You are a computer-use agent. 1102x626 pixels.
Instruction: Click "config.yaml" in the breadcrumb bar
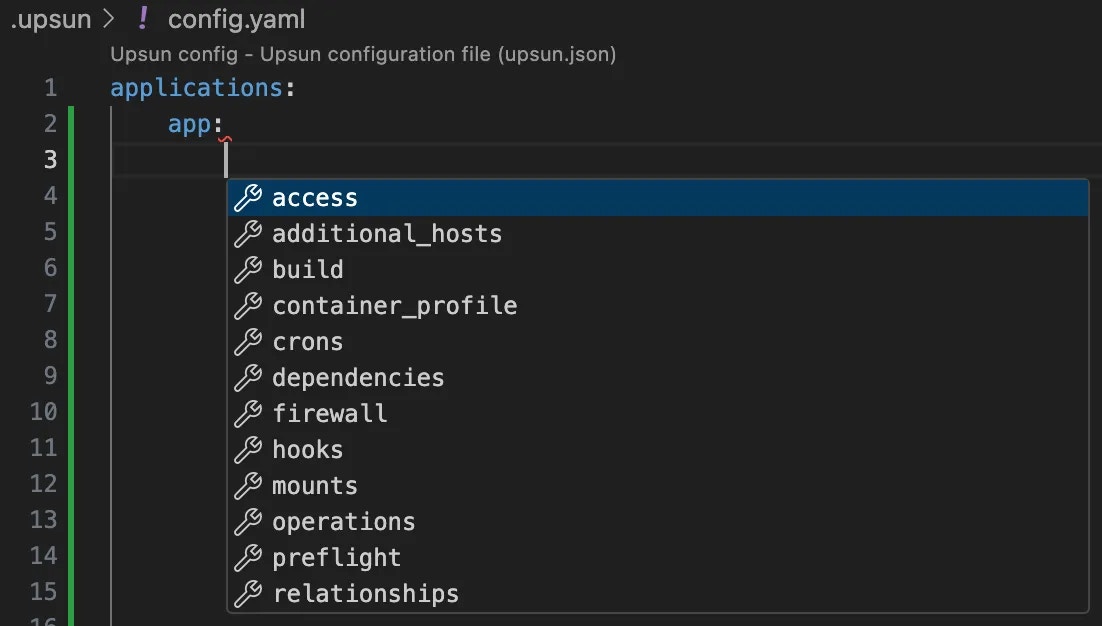tap(236, 18)
